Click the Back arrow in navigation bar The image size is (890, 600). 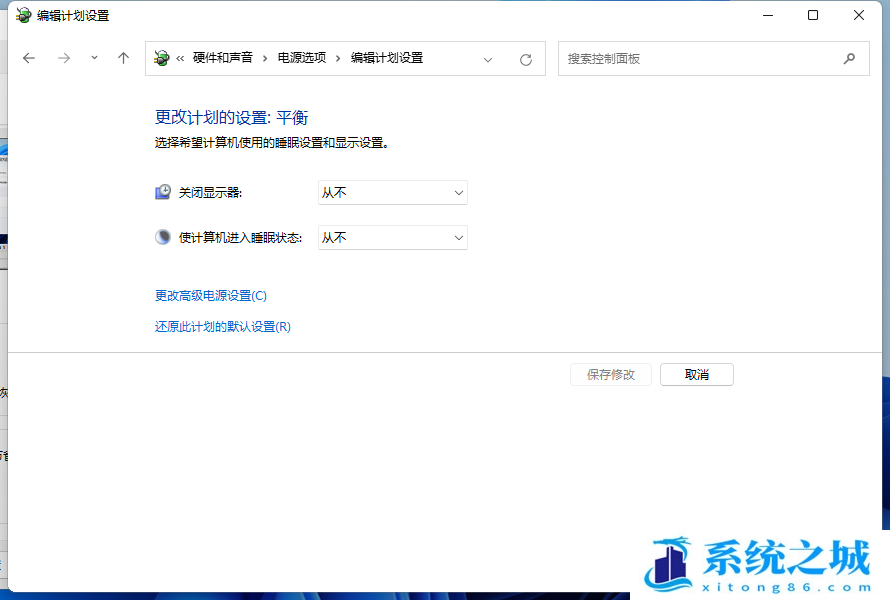pyautogui.click(x=29, y=58)
